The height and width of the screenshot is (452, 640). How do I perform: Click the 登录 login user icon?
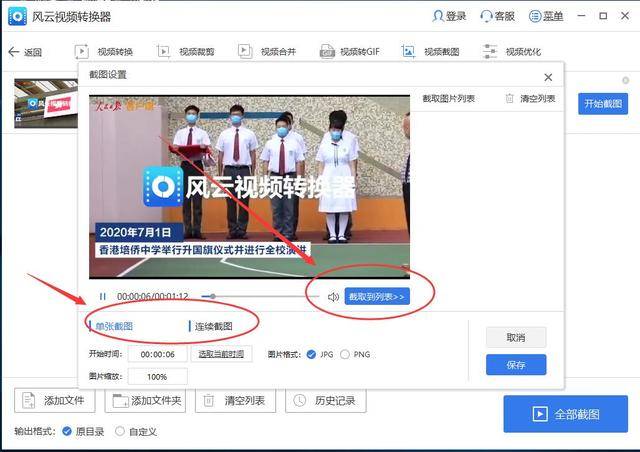438,16
